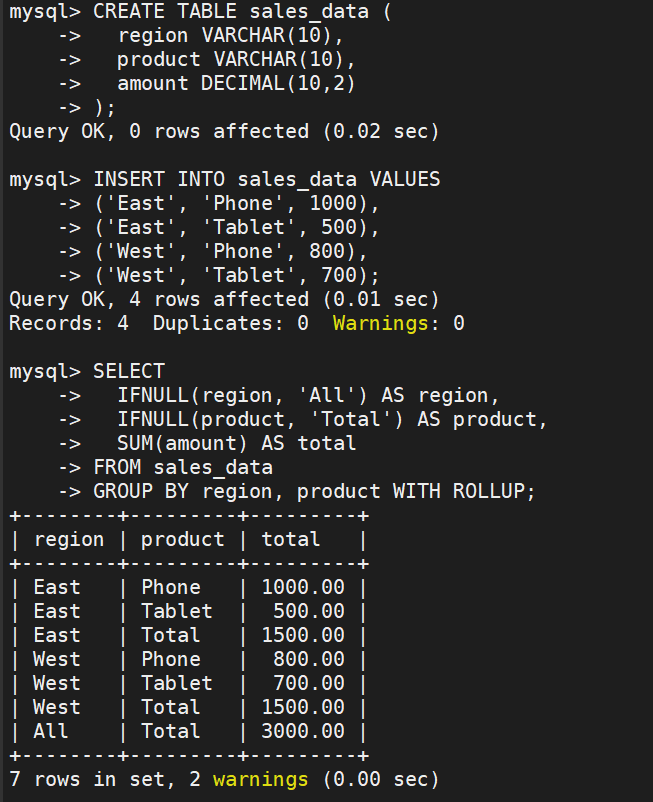Screen dimensions: 653x802
Task: Click the product VARCHAR(10) column definition
Action: [x=222, y=60]
